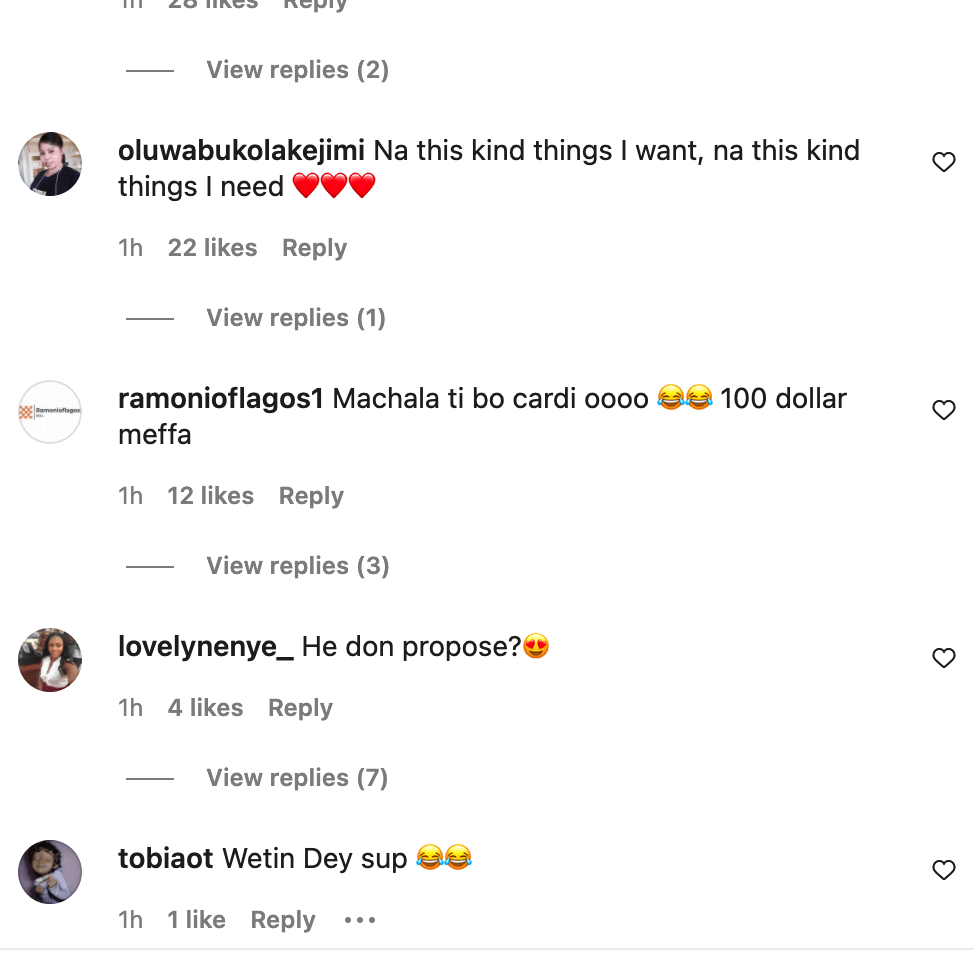Expand View replies (7) under lovelynenye_
Viewport: 974px width, 958px height.
(296, 778)
